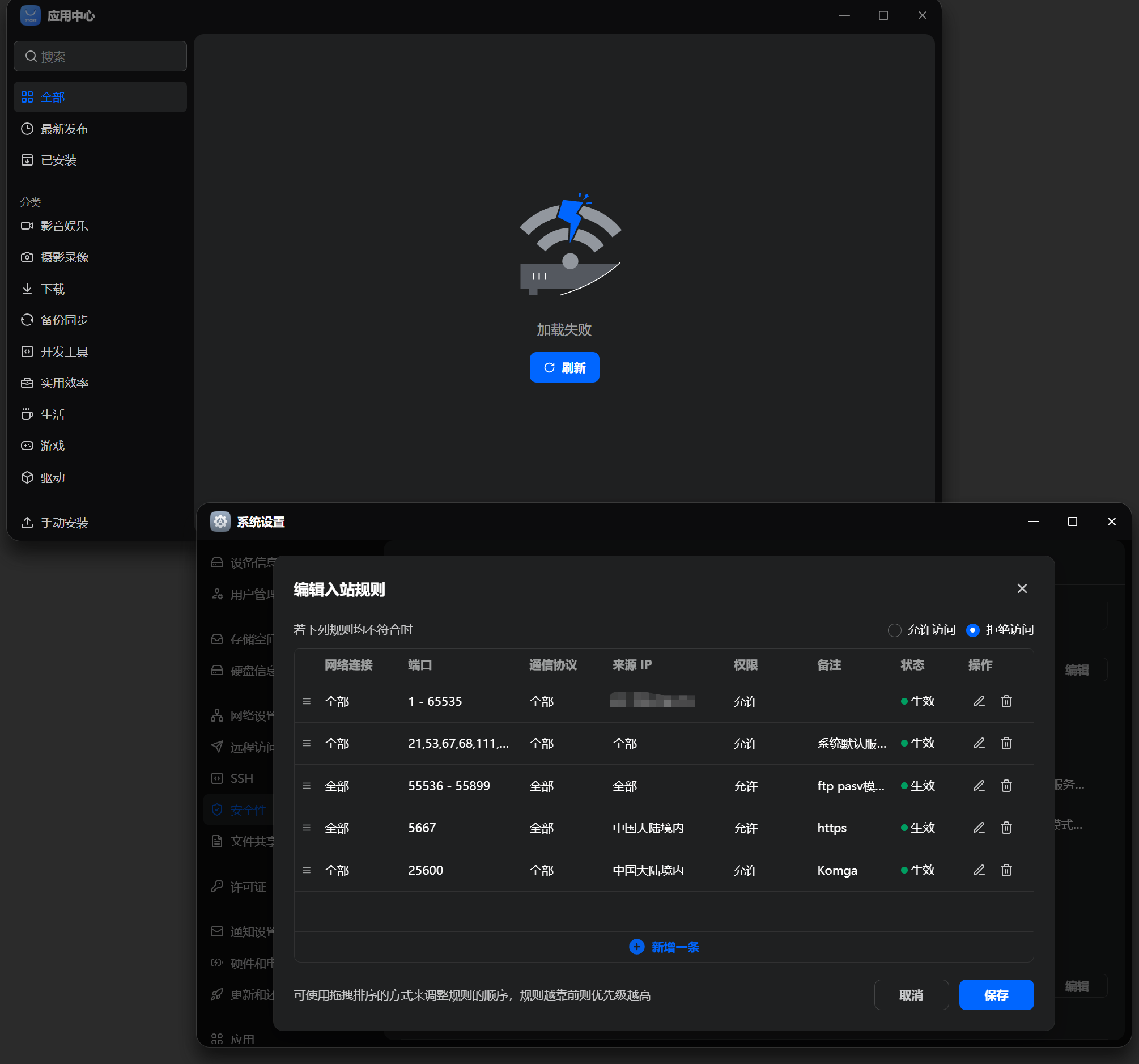Delete the https rule on port 5667
Image resolution: width=1139 pixels, height=1064 pixels.
click(1006, 828)
